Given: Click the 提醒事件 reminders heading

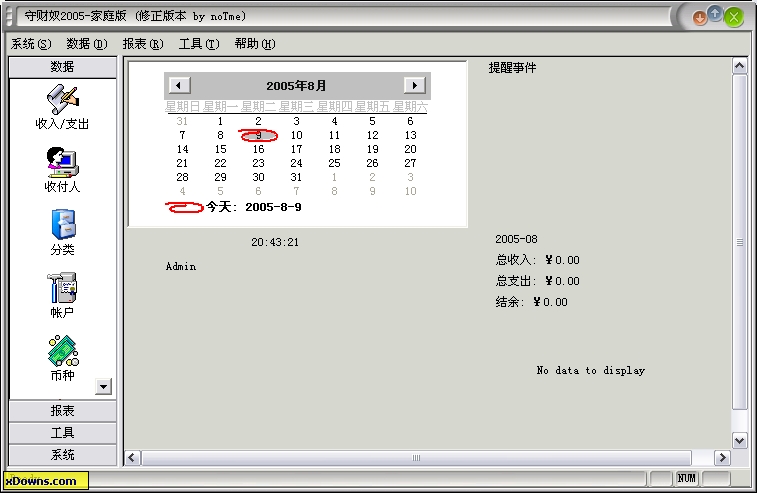Looking at the screenshot, I should [x=512, y=68].
